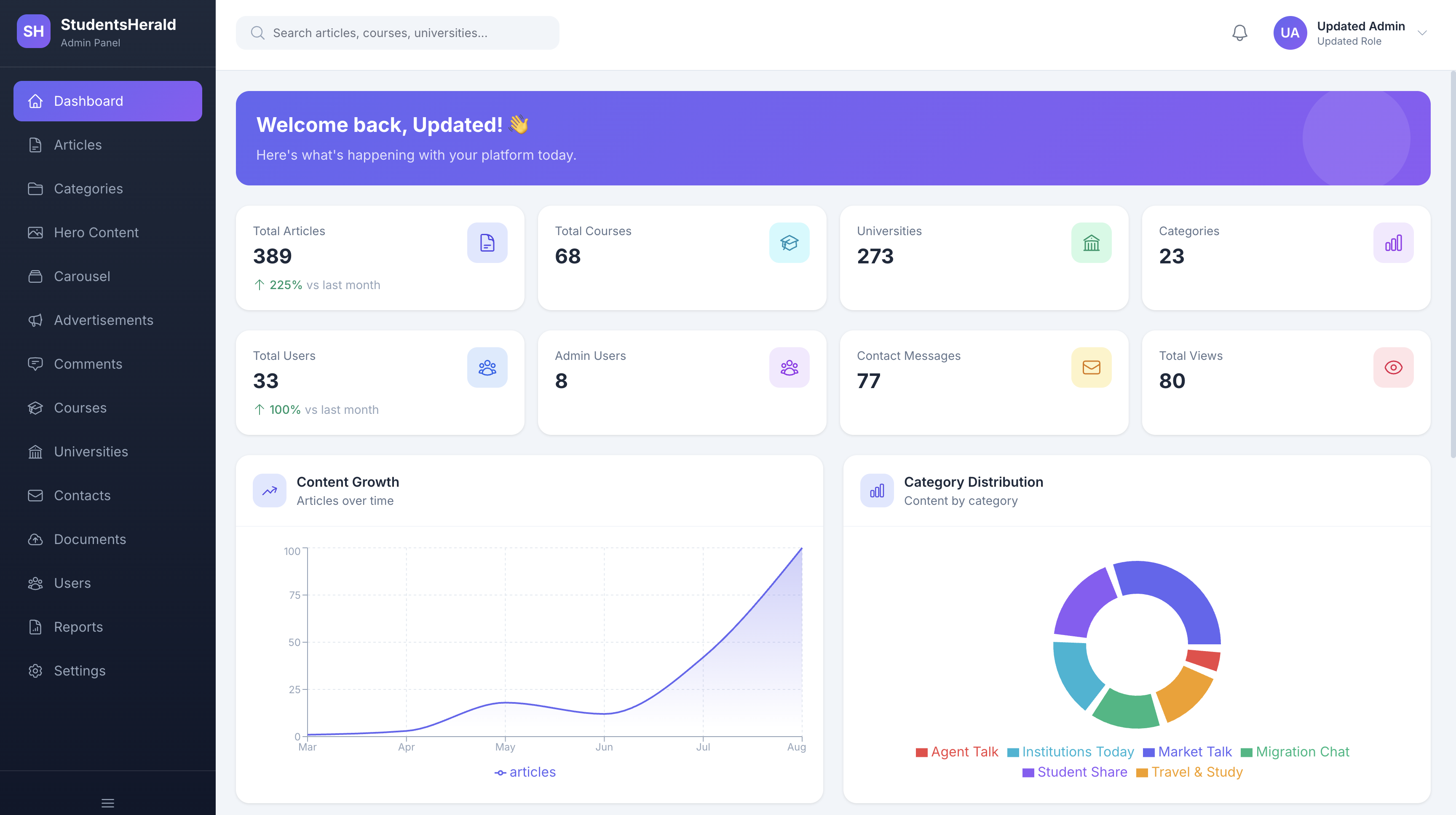Viewport: 1456px width, 815px height.
Task: Click the Courses cap icon in sidebar
Action: pyautogui.click(x=36, y=407)
